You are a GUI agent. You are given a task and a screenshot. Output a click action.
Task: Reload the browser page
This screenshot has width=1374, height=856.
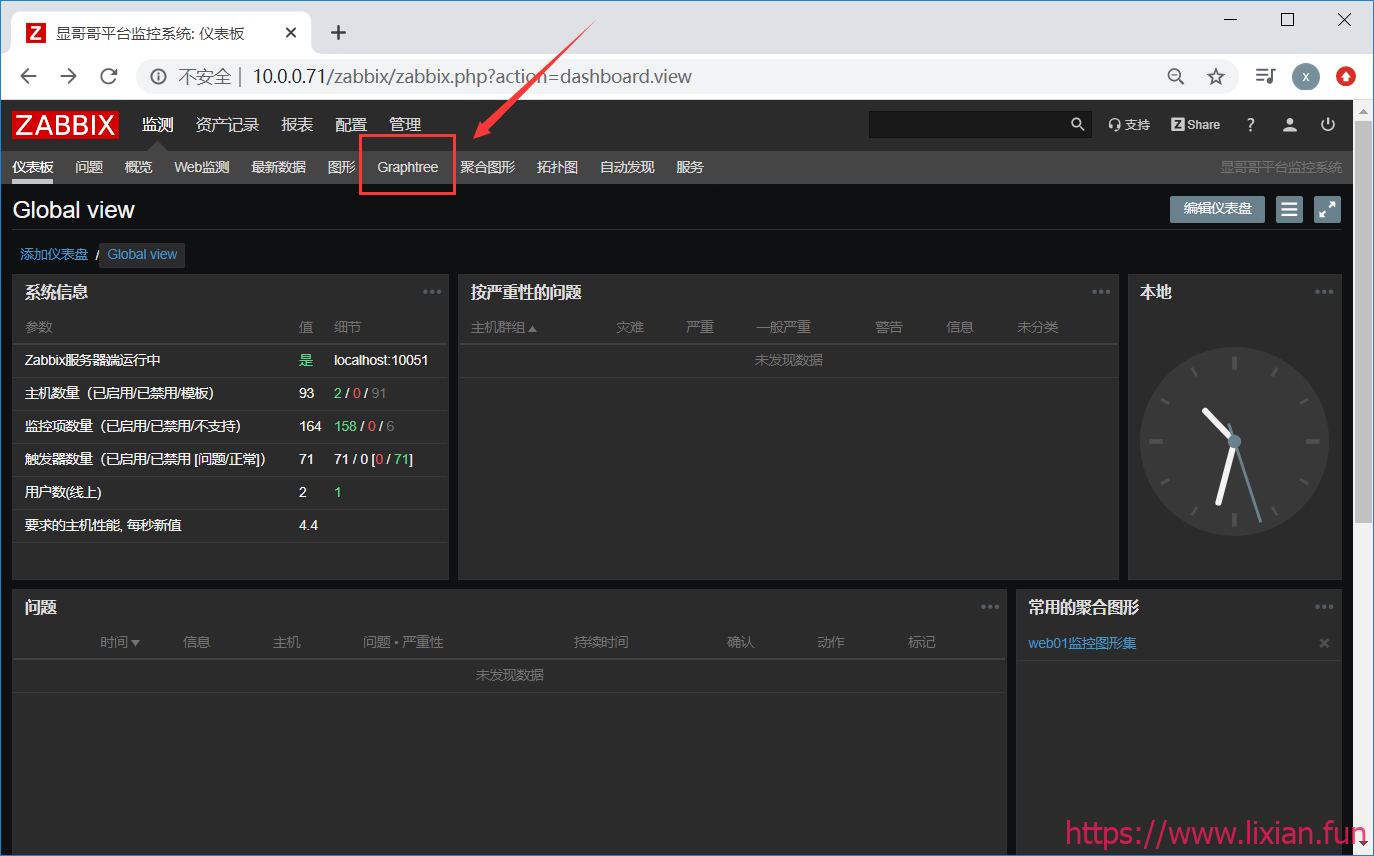coord(109,76)
